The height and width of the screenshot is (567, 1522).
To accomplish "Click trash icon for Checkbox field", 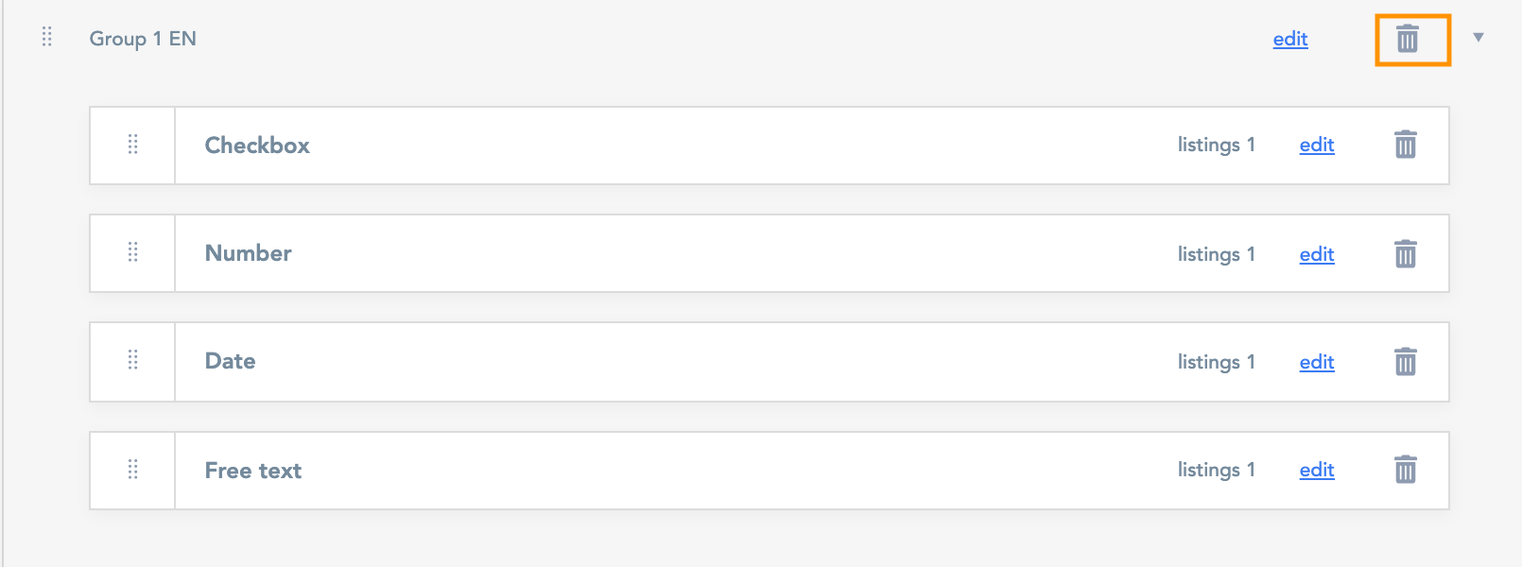I will pyautogui.click(x=1405, y=145).
